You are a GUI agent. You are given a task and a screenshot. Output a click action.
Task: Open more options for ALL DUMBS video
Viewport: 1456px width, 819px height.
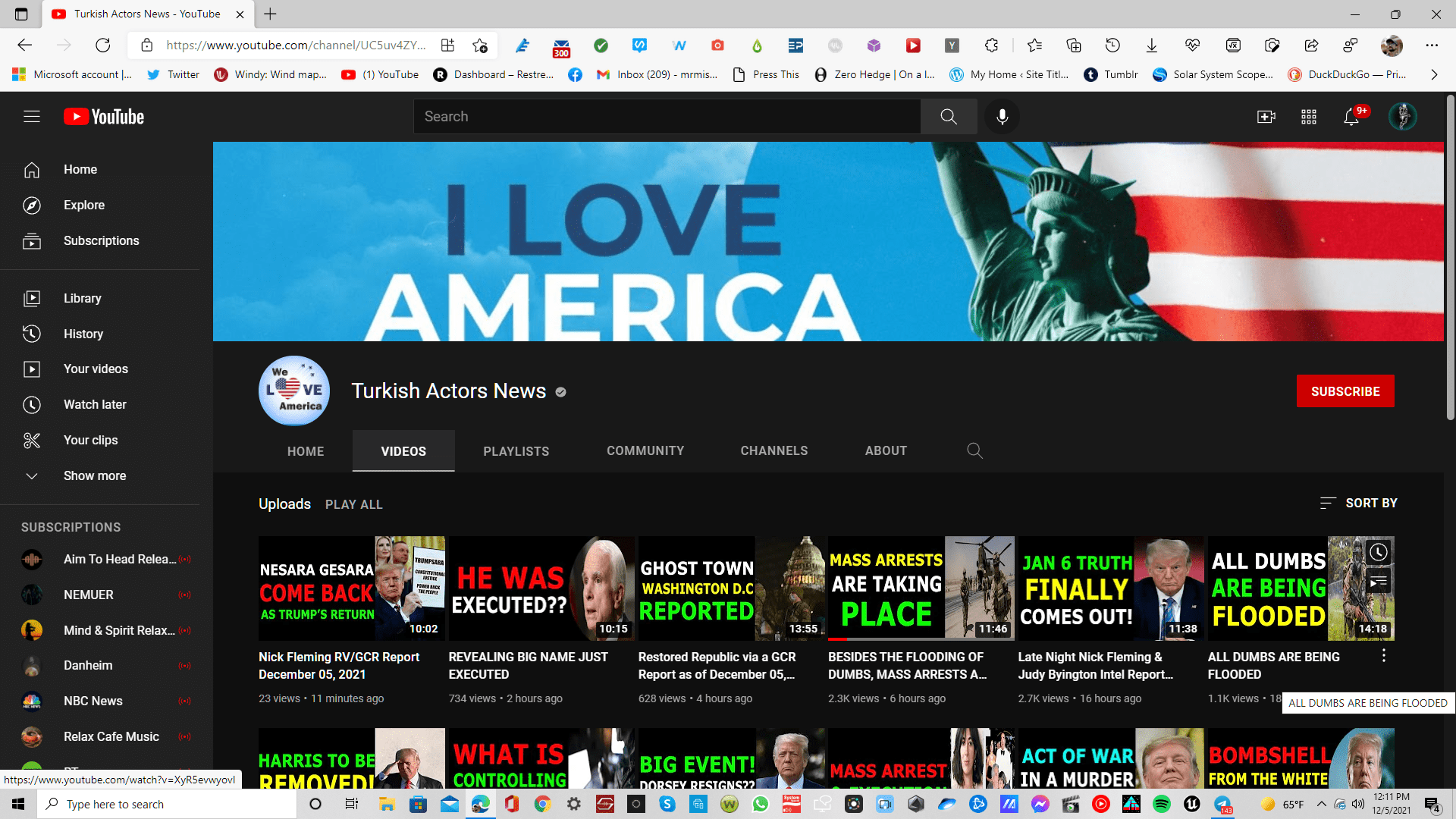click(x=1383, y=656)
